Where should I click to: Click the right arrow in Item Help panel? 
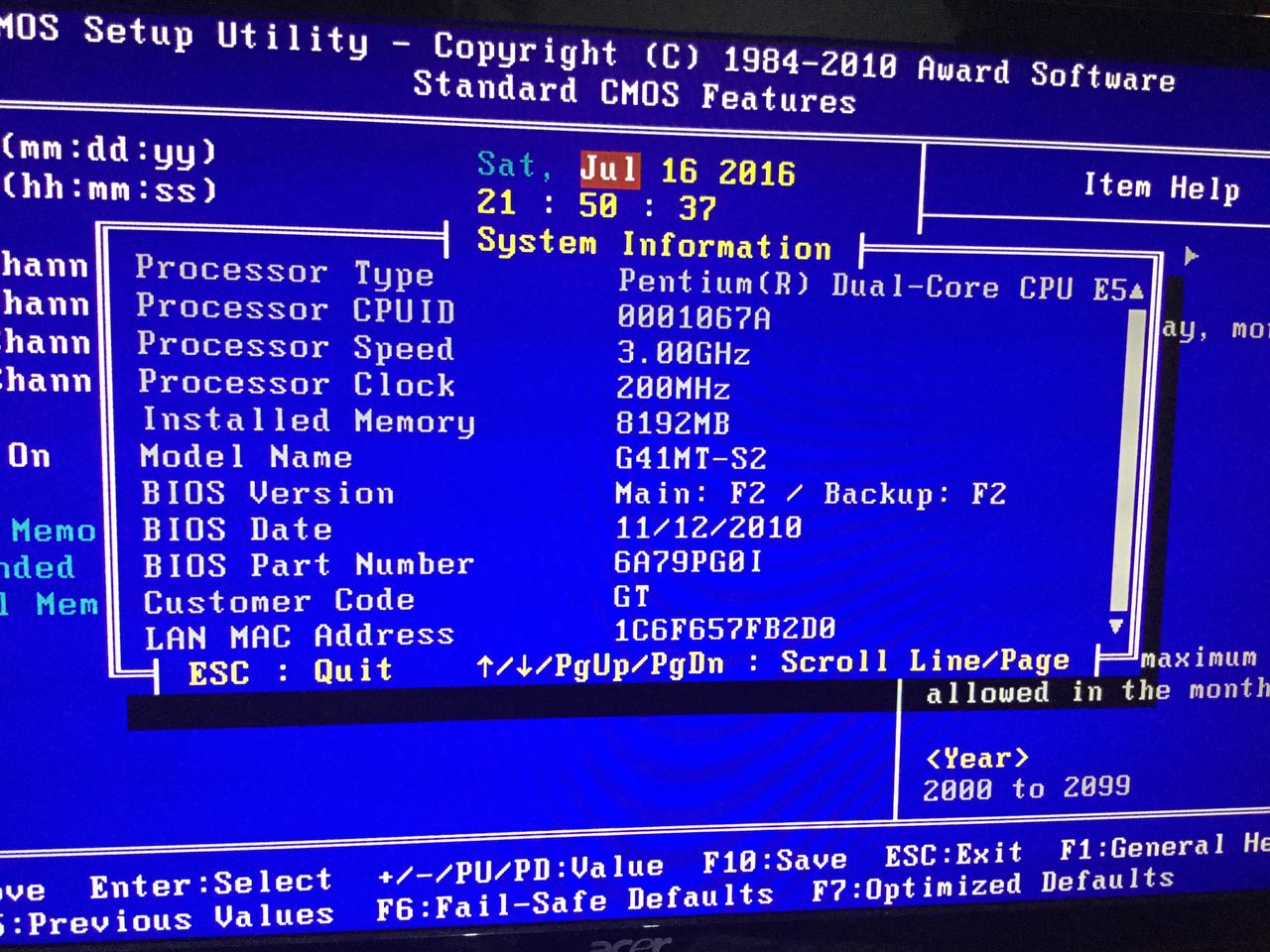pos(1192,256)
